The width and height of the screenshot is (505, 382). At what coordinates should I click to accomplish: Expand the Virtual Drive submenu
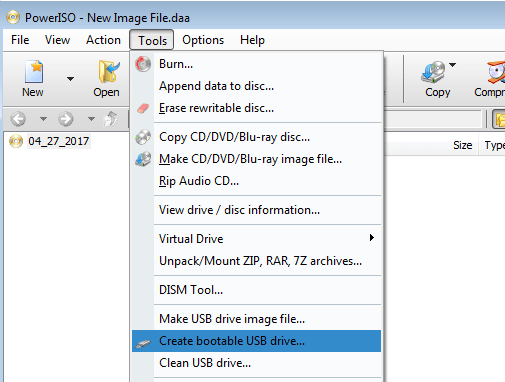pyautogui.click(x=256, y=239)
